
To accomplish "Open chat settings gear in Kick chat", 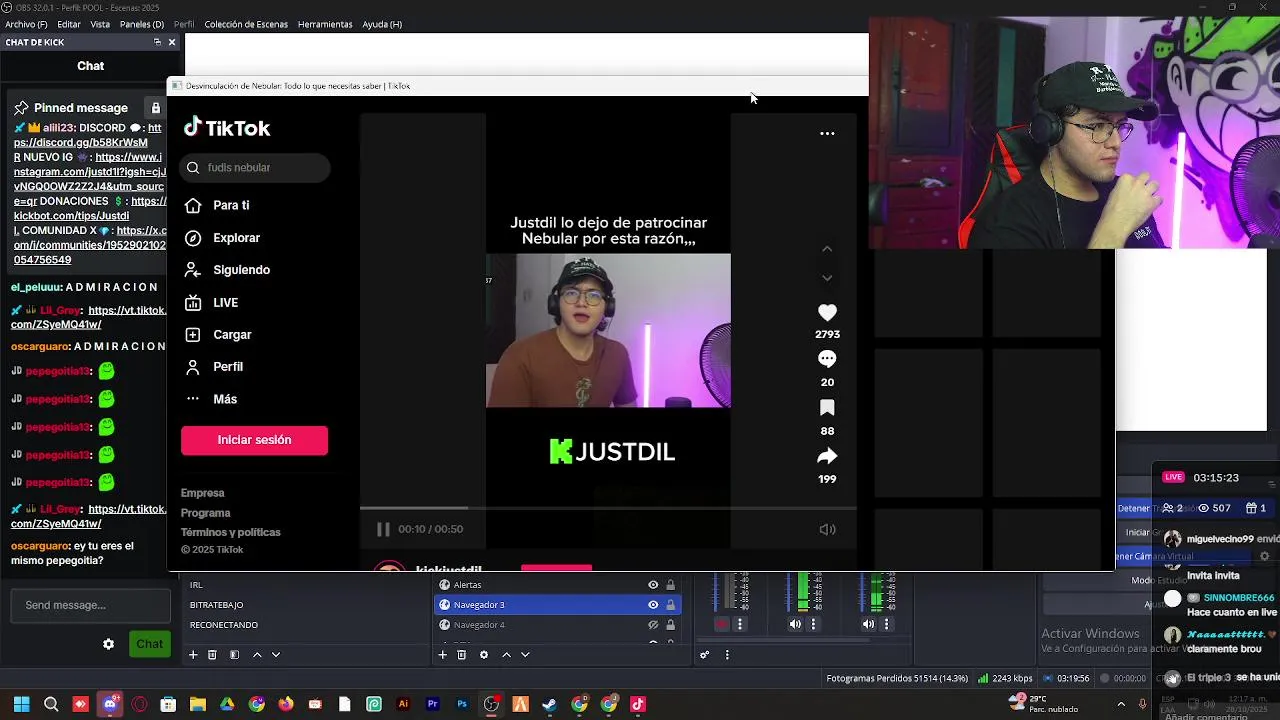I will pos(108,644).
